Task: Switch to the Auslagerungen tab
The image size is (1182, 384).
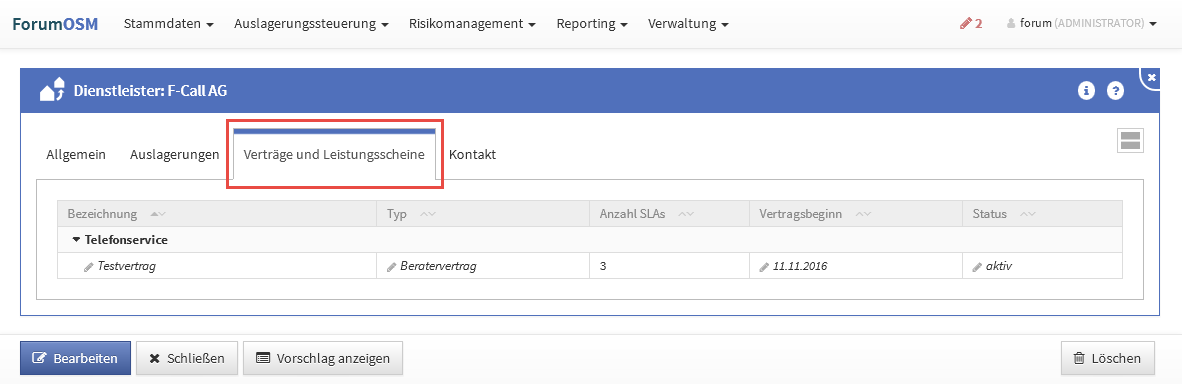Action: click(174, 155)
